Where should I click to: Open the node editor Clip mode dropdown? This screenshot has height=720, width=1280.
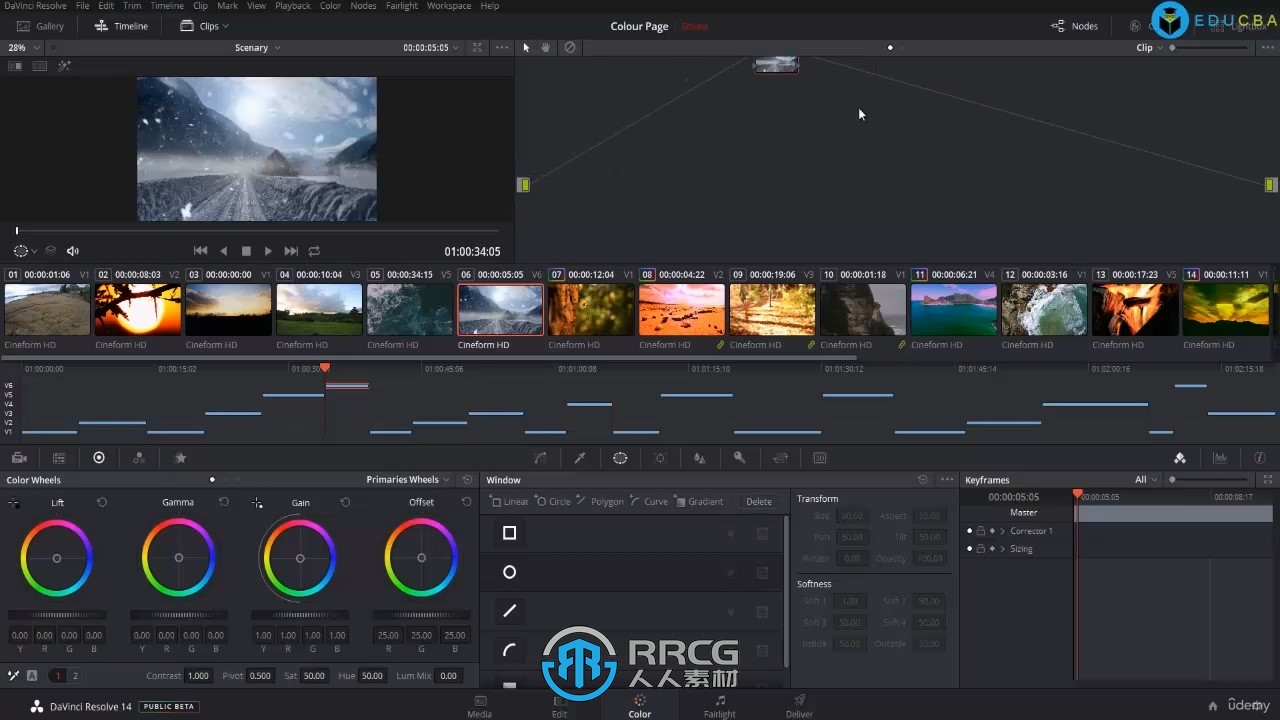1149,48
